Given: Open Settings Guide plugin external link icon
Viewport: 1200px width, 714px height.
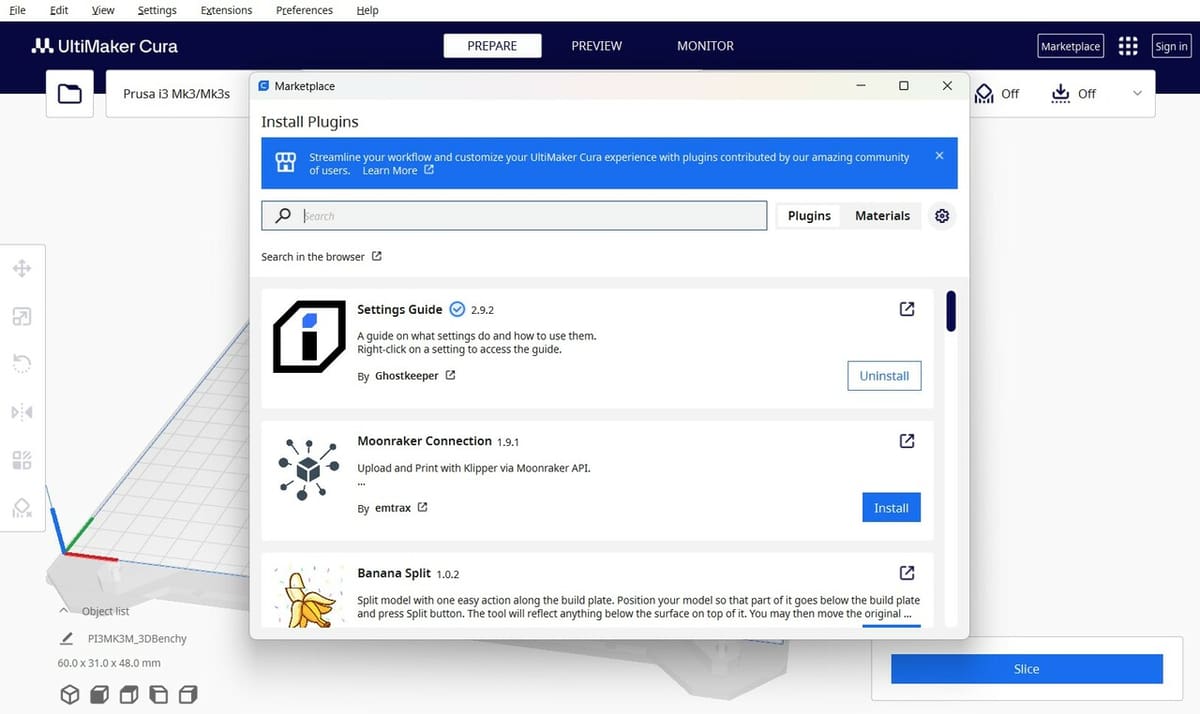Looking at the screenshot, I should point(907,309).
